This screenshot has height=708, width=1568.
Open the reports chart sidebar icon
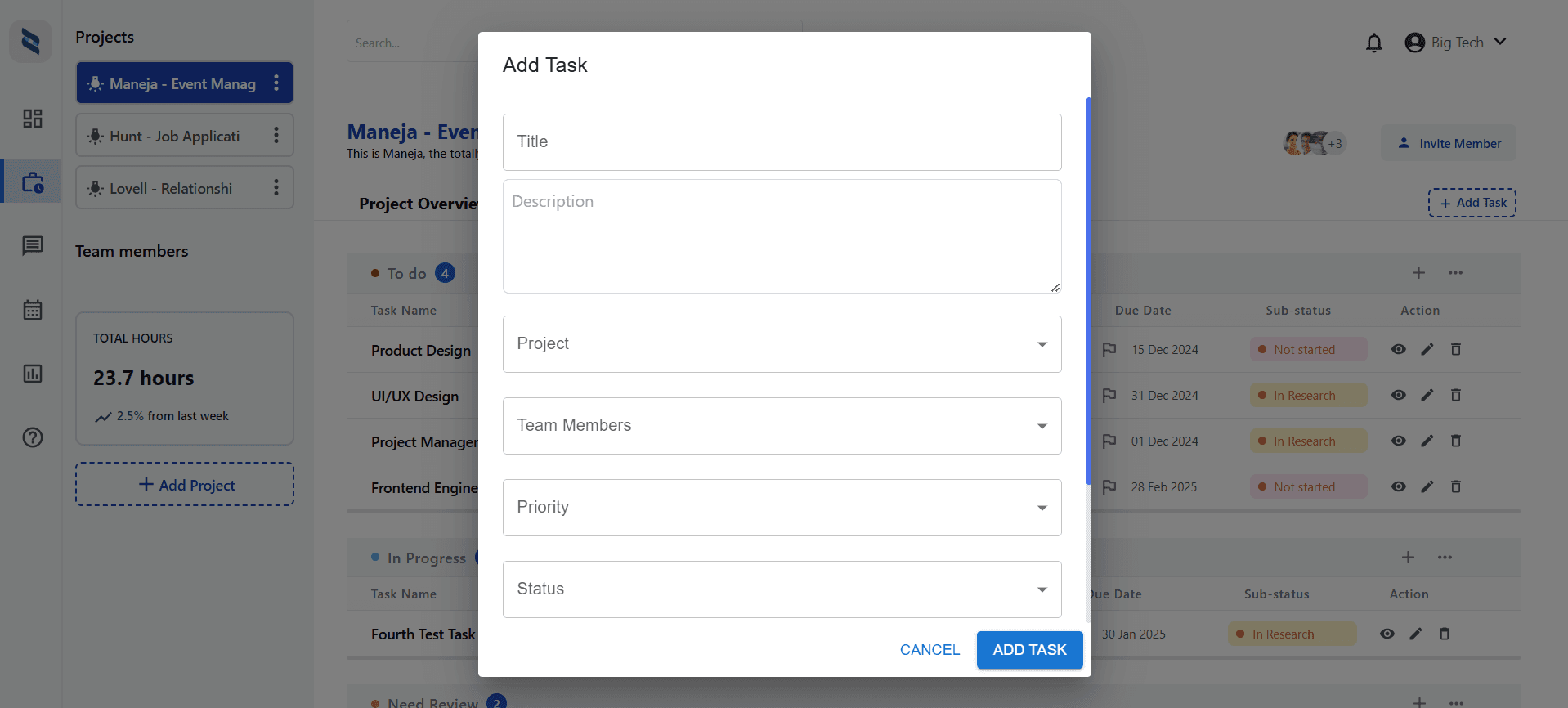33,374
